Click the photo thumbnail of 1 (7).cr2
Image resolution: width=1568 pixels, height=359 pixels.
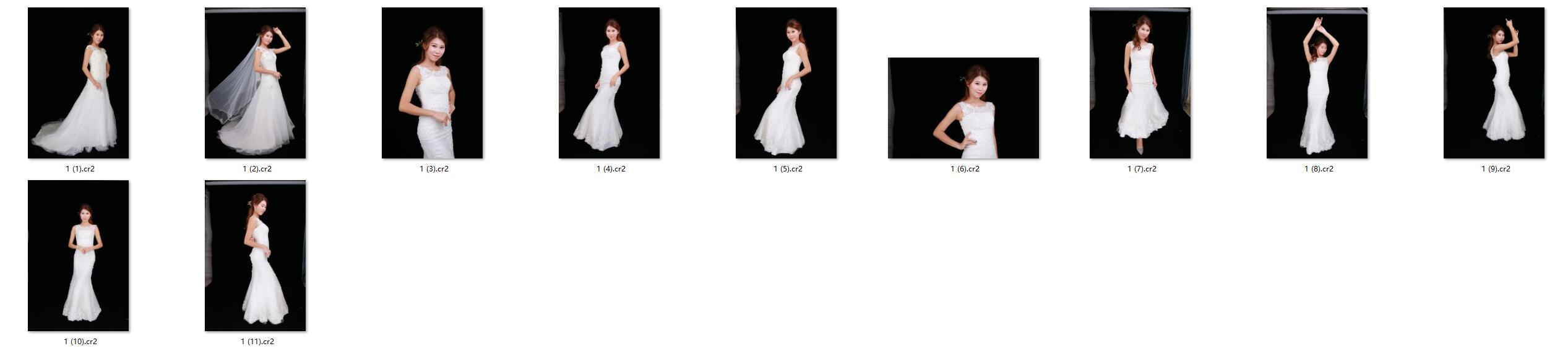pyautogui.click(x=1140, y=83)
